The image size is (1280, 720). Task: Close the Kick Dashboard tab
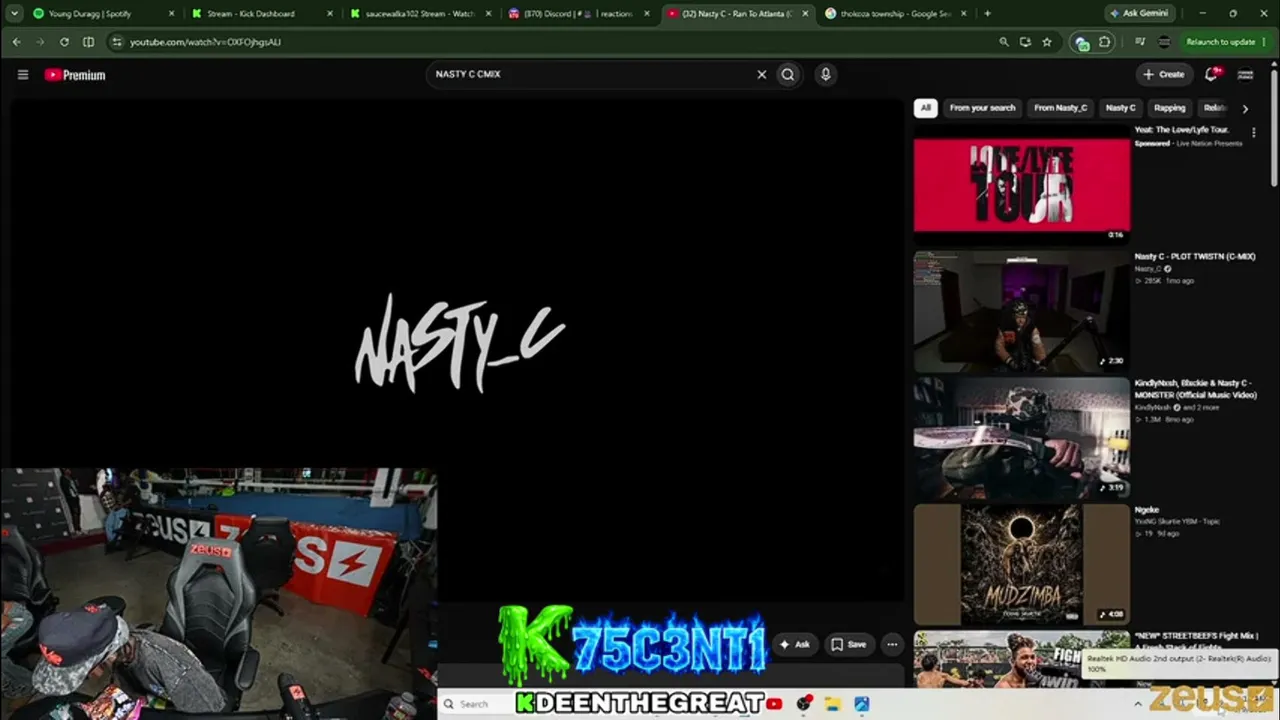[x=330, y=14]
